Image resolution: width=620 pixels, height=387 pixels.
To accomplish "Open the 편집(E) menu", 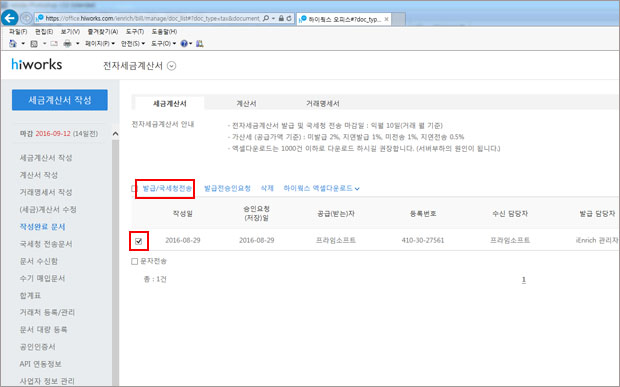I will (x=44, y=32).
